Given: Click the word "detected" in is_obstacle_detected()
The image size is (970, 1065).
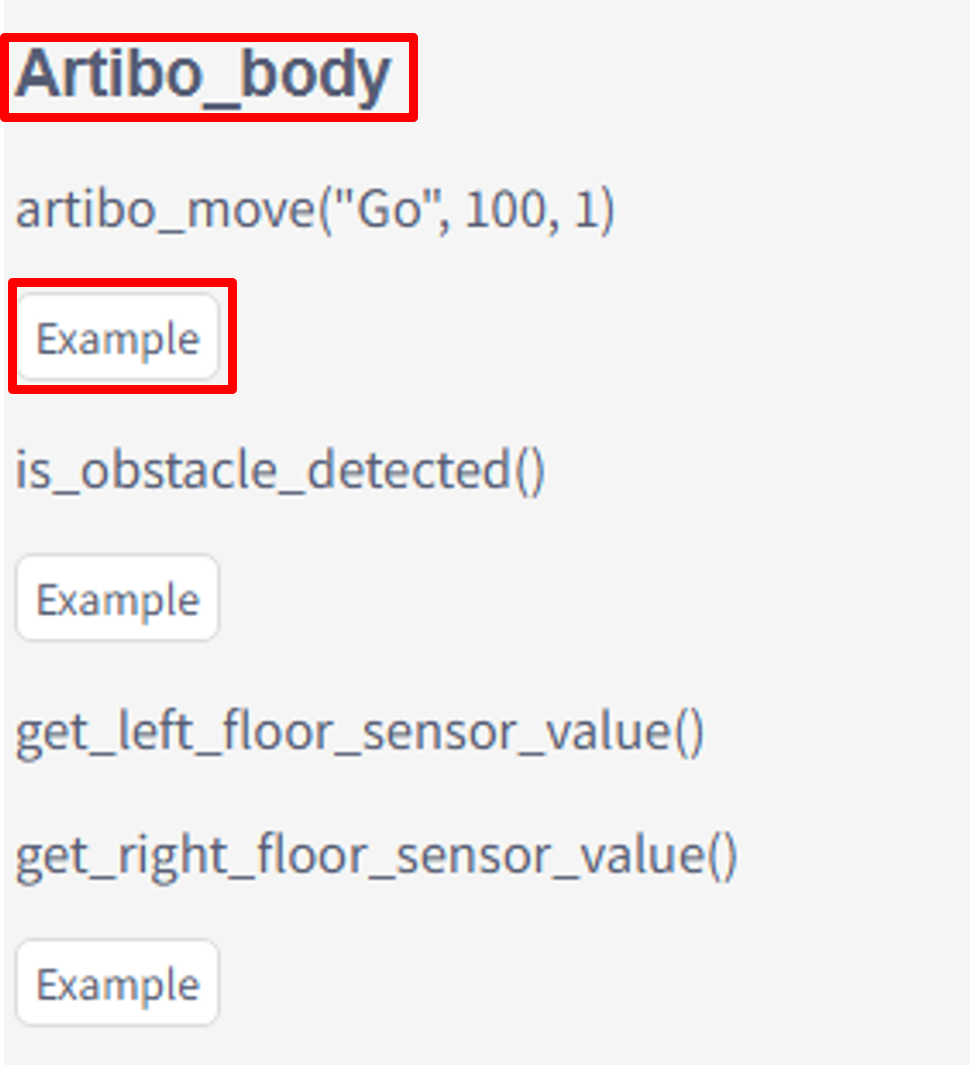Looking at the screenshot, I should 409,469.
